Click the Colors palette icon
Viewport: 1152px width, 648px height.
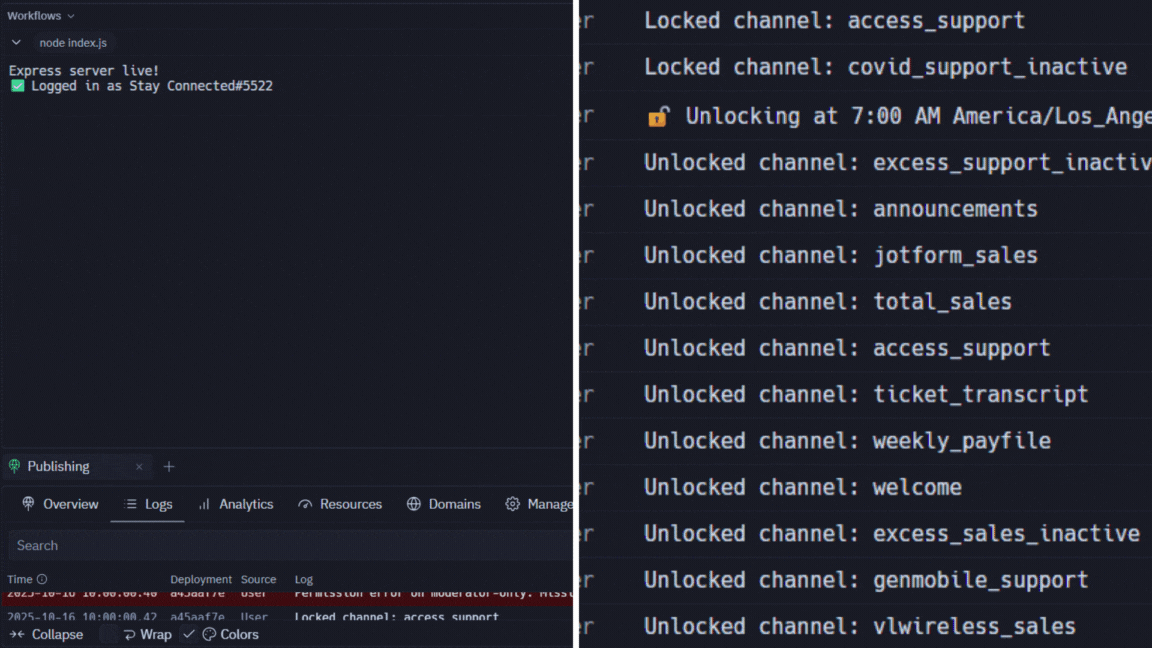coord(209,634)
